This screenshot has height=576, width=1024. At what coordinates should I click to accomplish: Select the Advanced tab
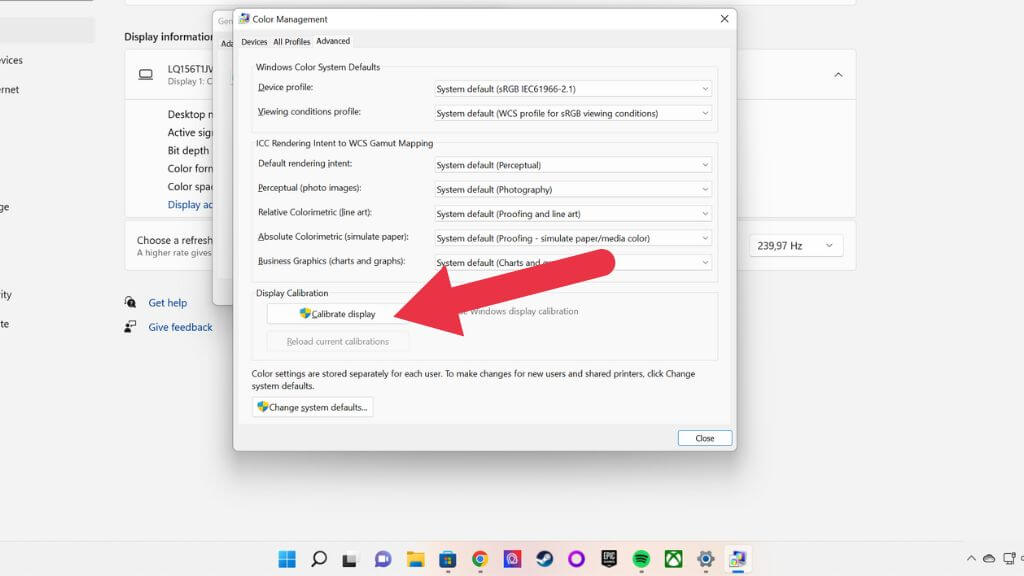[x=333, y=42]
